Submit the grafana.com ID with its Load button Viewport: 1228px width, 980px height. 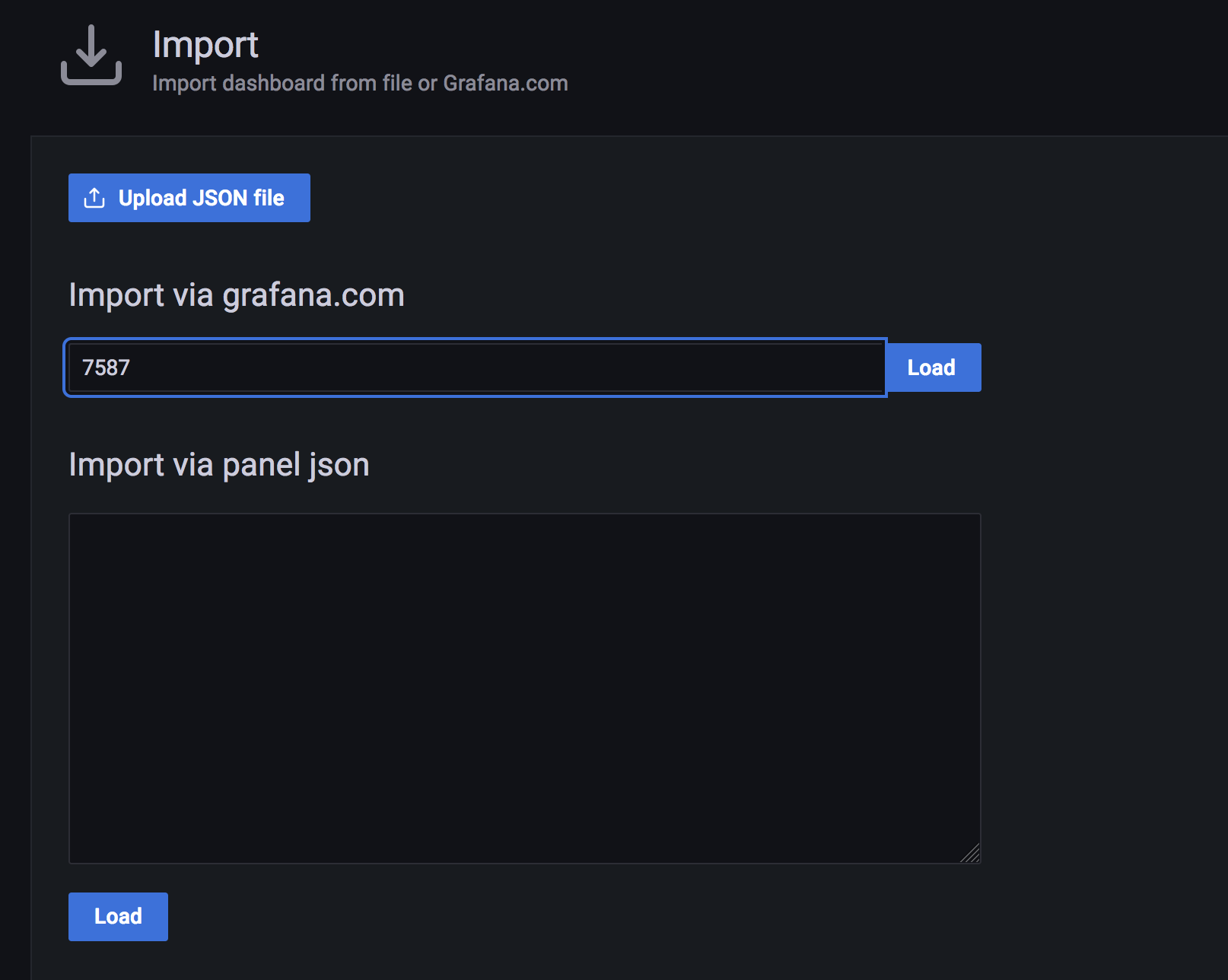click(932, 367)
